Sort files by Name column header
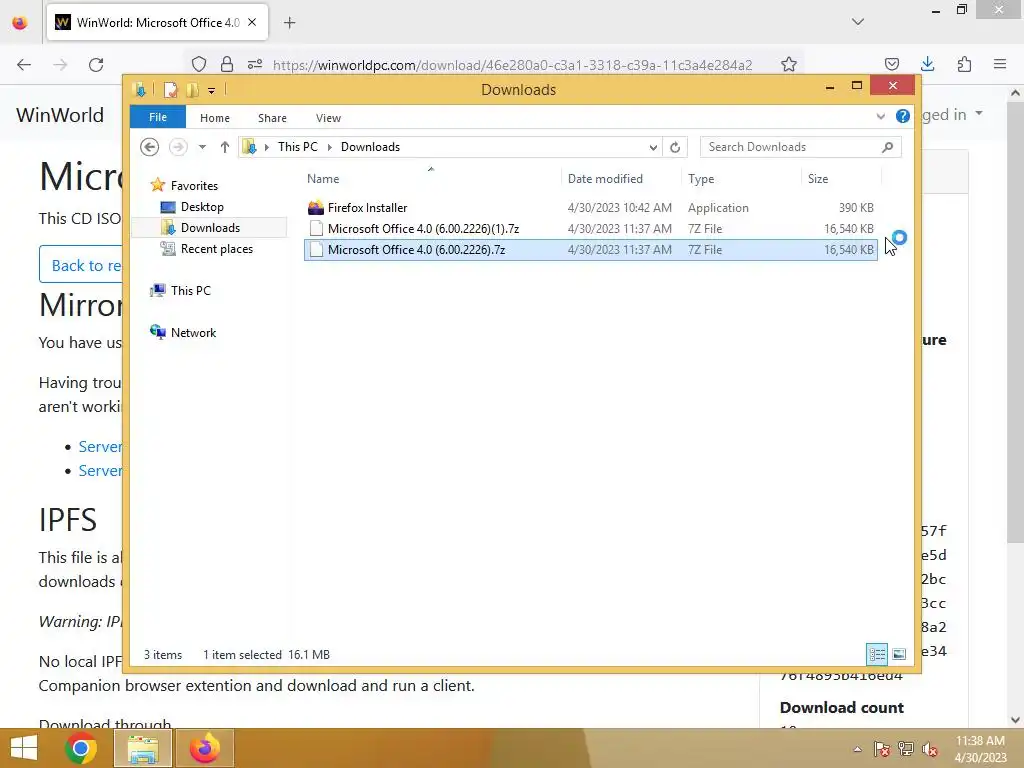1024x768 pixels. (x=432, y=178)
